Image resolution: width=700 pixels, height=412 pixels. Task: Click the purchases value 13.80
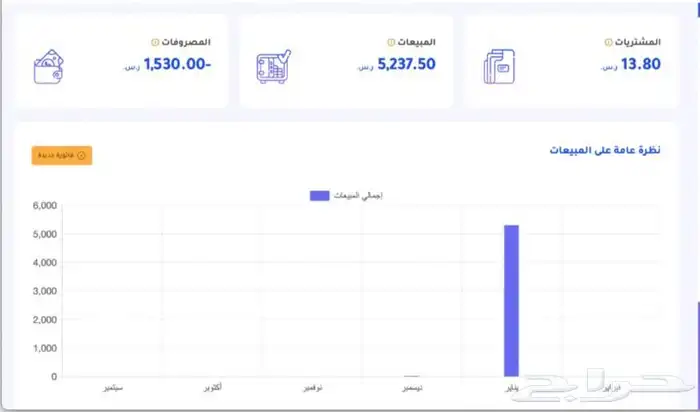pos(641,64)
